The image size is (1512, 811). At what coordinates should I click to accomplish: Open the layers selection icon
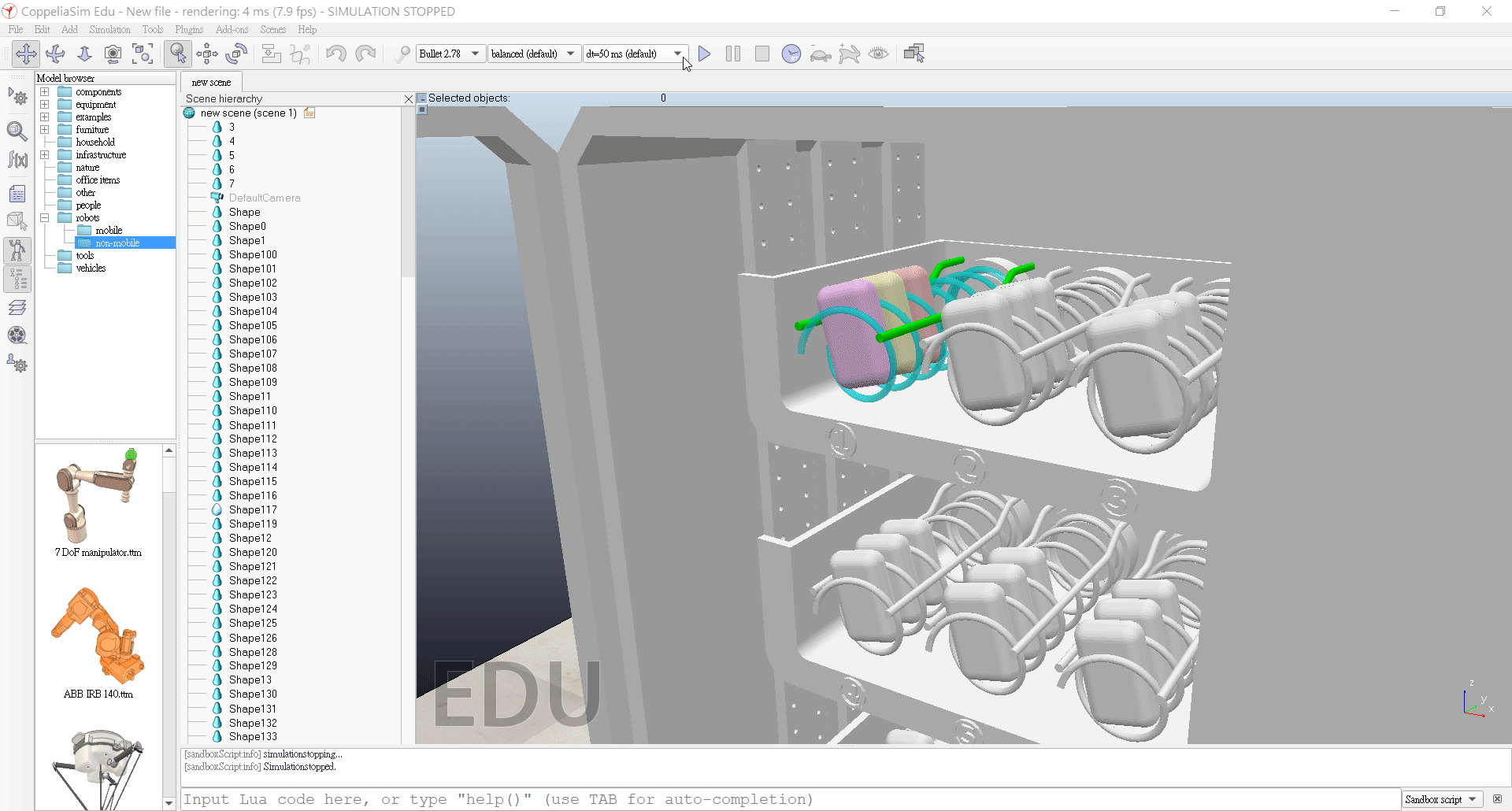(x=17, y=307)
